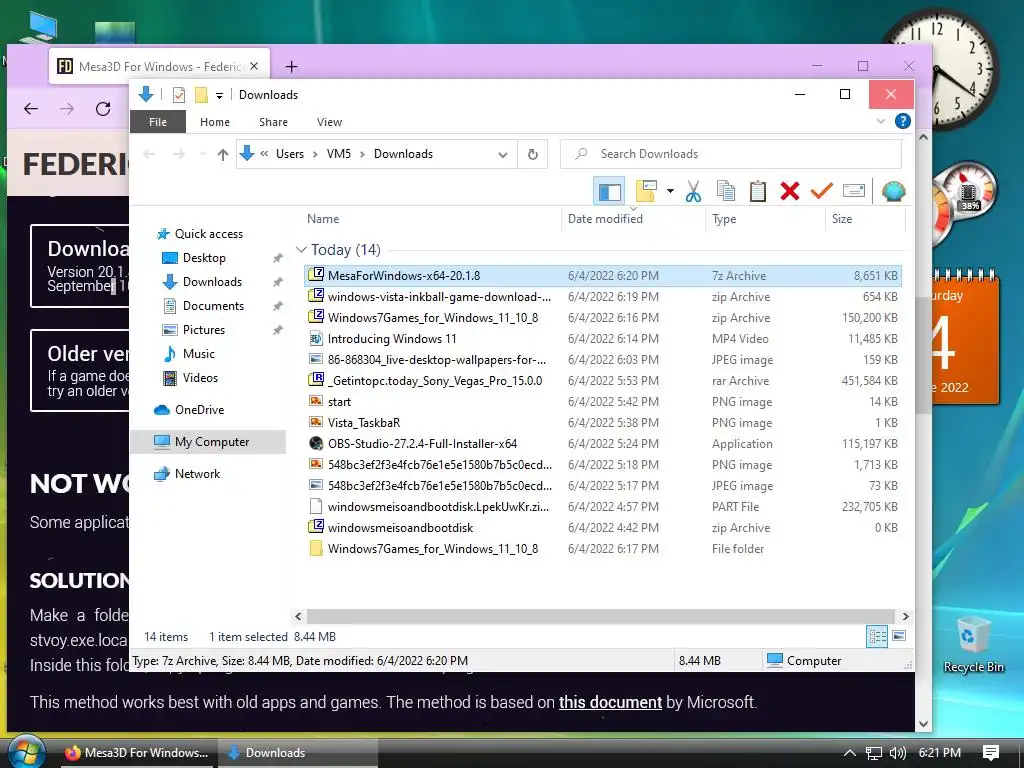Go back in the Firefox window
Screen dimensions: 1024x768
[x=31, y=109]
